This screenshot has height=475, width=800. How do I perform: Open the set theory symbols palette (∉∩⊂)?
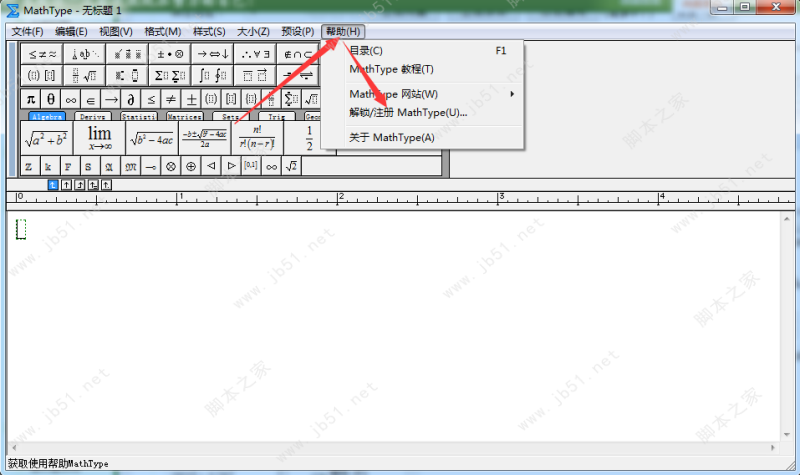pos(298,54)
